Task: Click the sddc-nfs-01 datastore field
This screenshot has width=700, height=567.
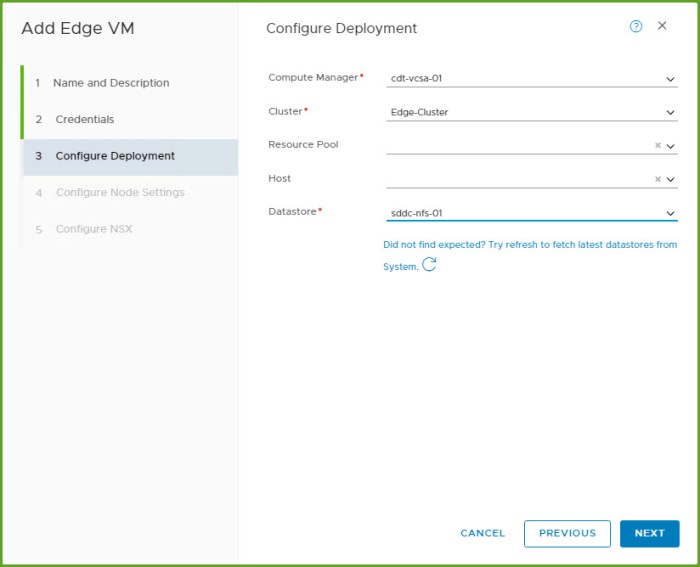Action: [x=520, y=213]
